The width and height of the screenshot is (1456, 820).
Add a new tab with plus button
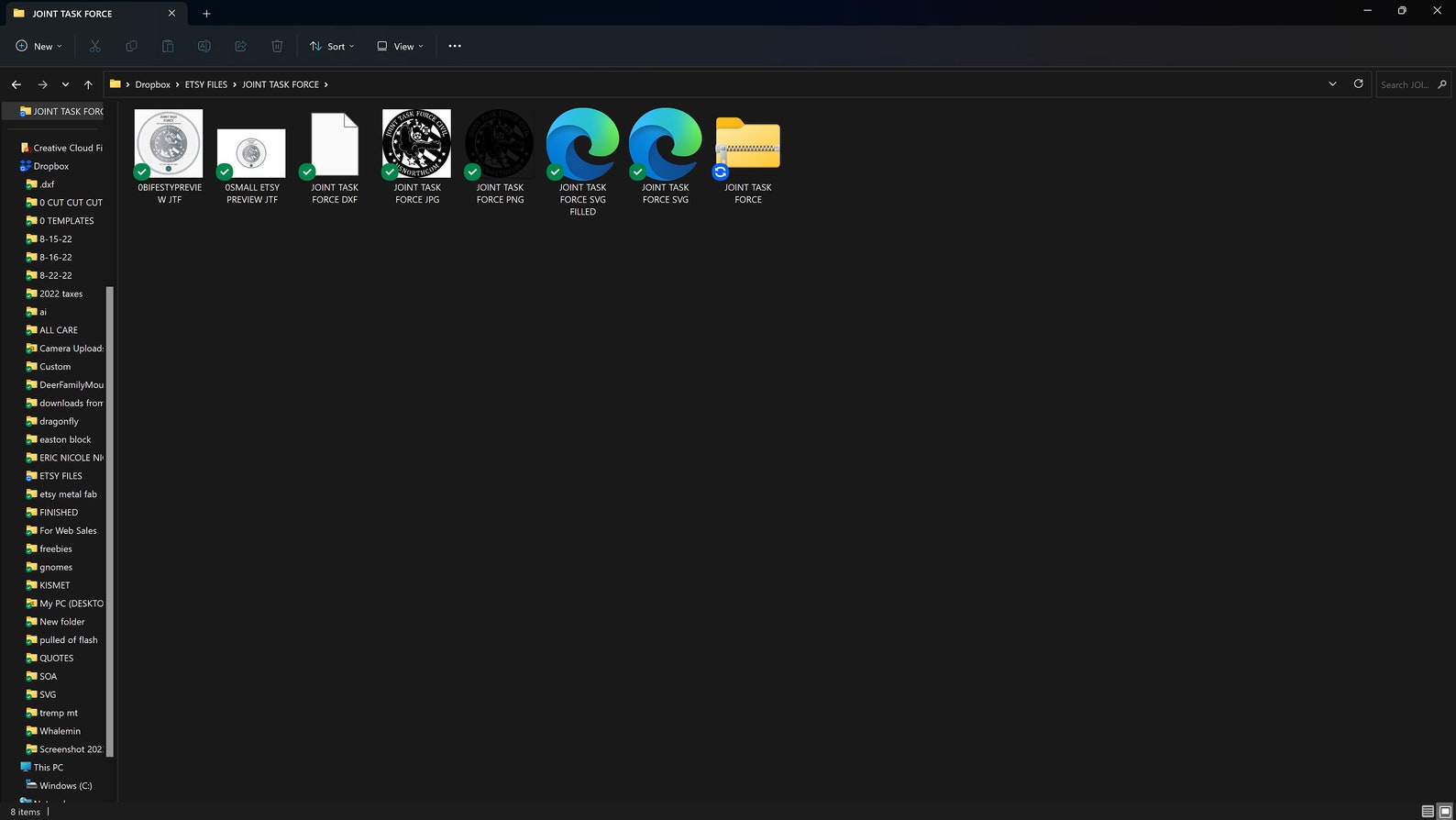click(x=206, y=14)
